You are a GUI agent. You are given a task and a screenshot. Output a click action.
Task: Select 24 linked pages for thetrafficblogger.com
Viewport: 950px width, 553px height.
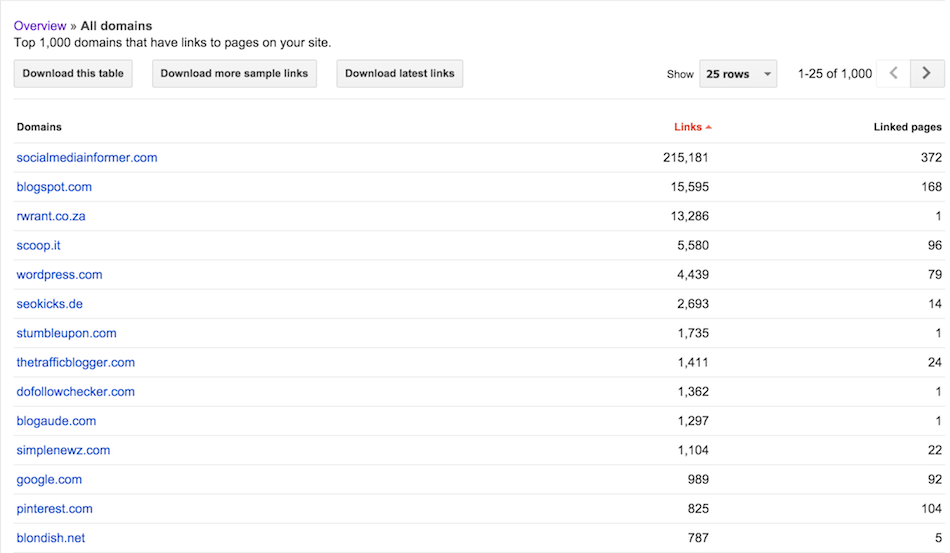[935, 362]
